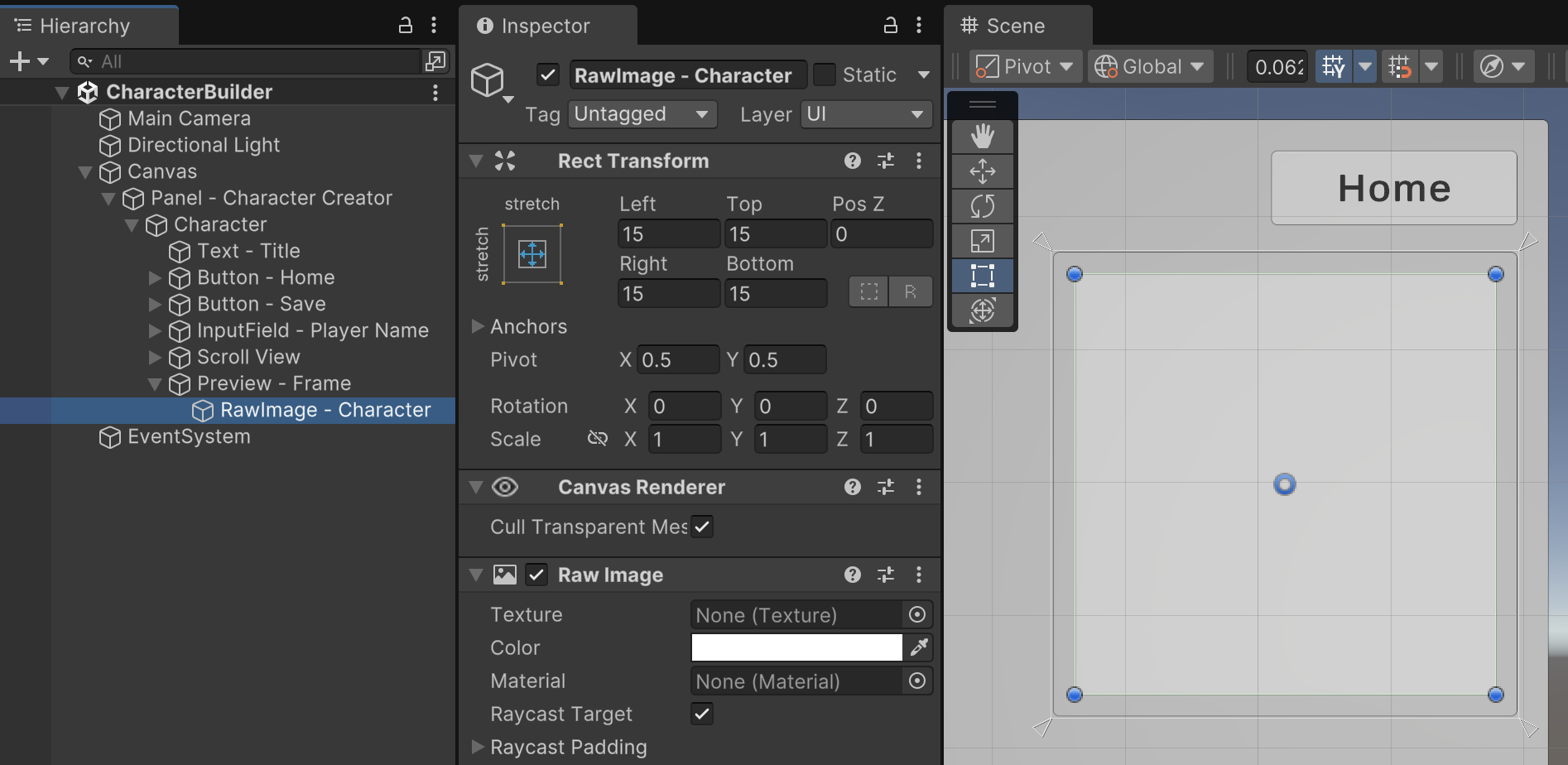
Task: Toggle the Static checkbox
Action: pos(825,75)
